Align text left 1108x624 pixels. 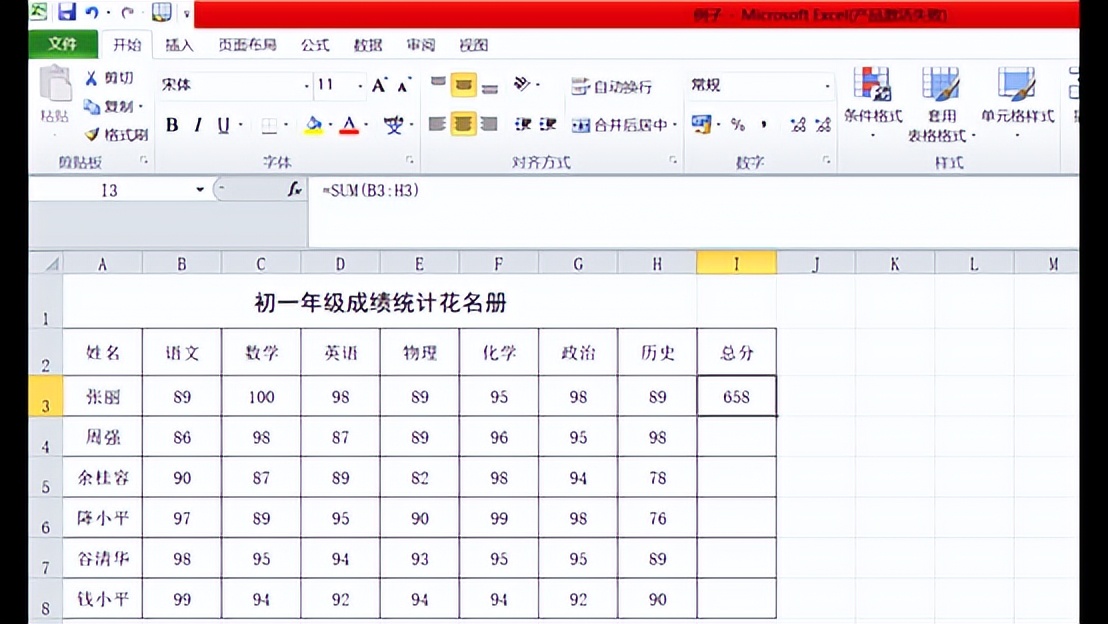437,124
